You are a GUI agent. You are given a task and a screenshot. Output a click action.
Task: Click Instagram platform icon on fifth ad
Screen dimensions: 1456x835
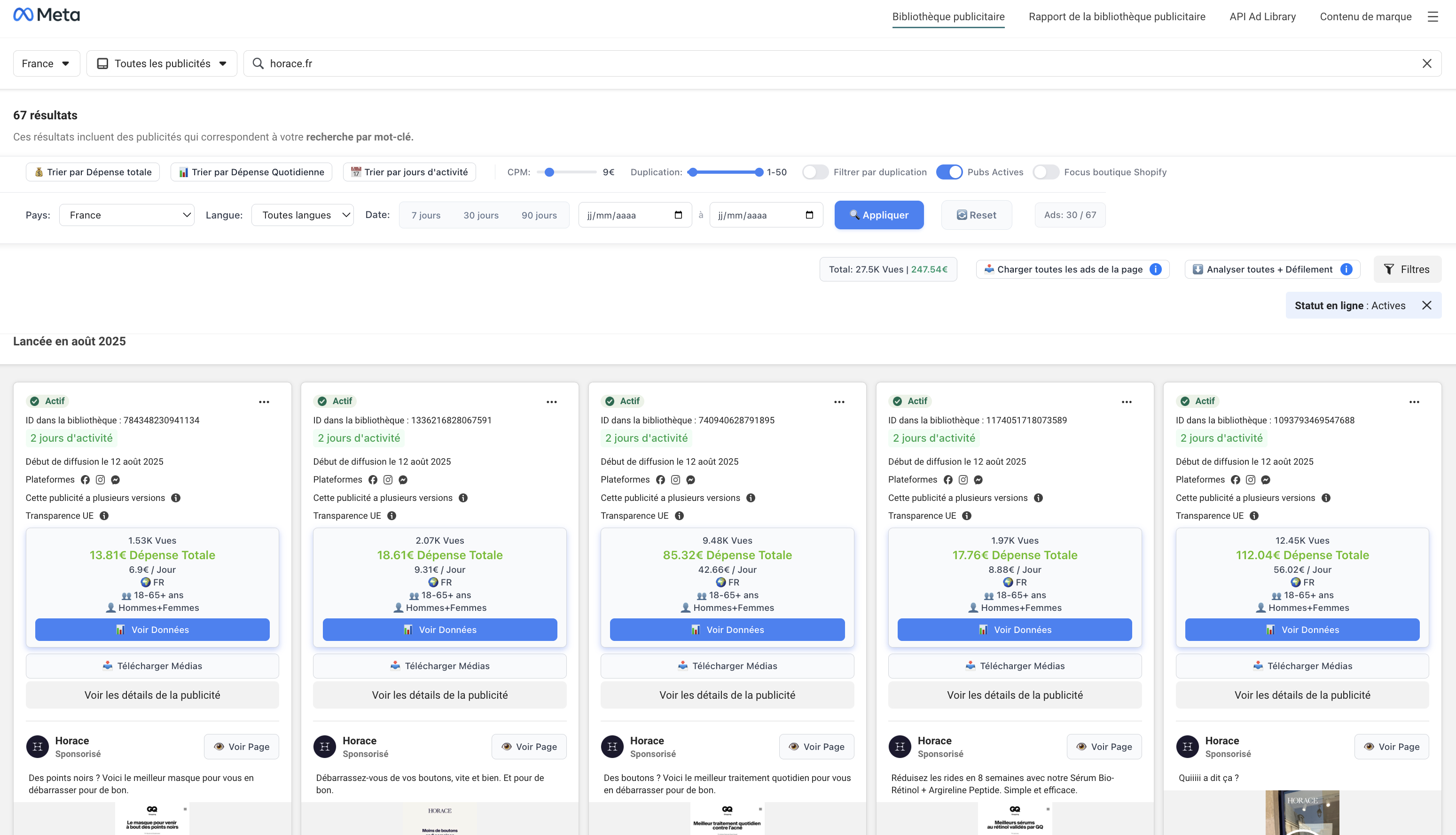[1251, 480]
